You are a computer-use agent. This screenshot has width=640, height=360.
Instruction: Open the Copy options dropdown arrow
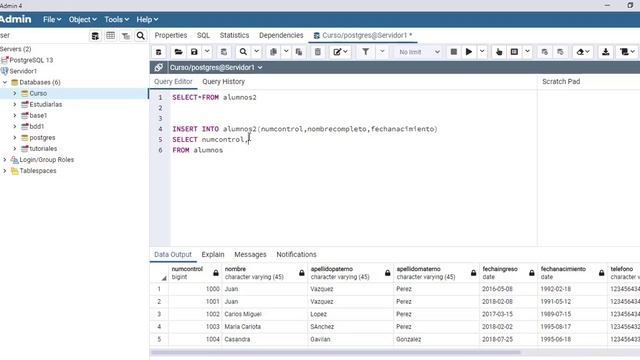coord(286,52)
